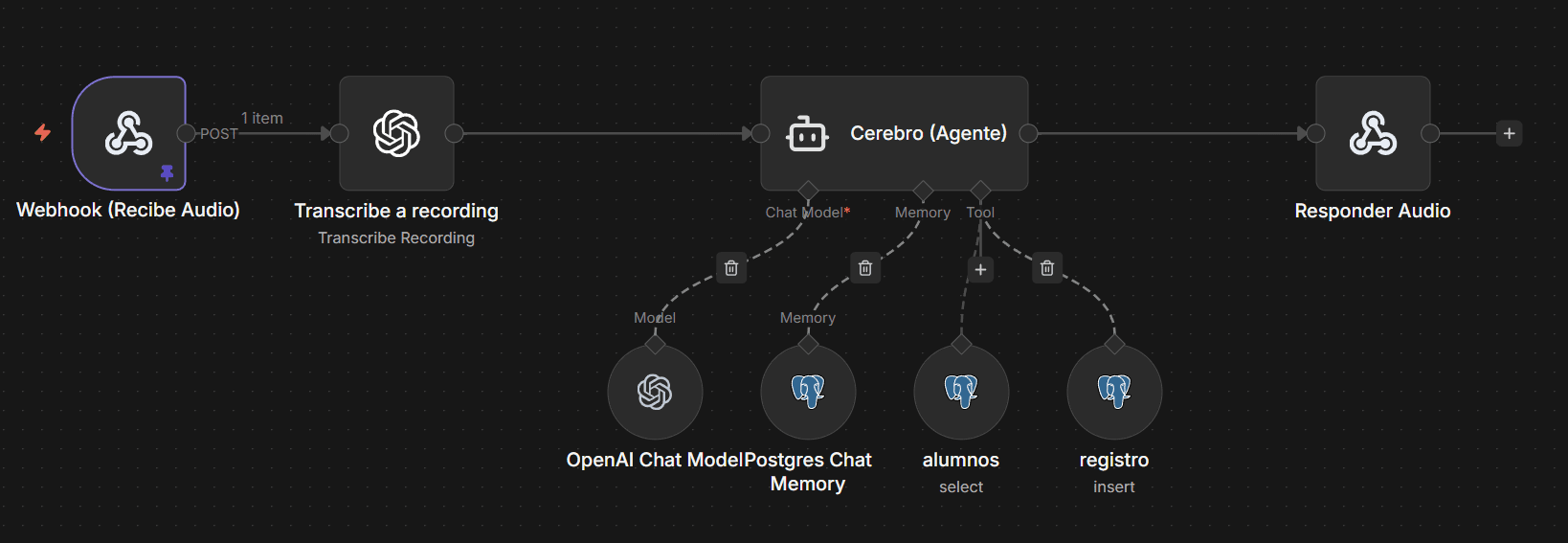The height and width of the screenshot is (543, 1568).
Task: Select the Webhook (Recibe Audio) node icon
Action: (128, 133)
